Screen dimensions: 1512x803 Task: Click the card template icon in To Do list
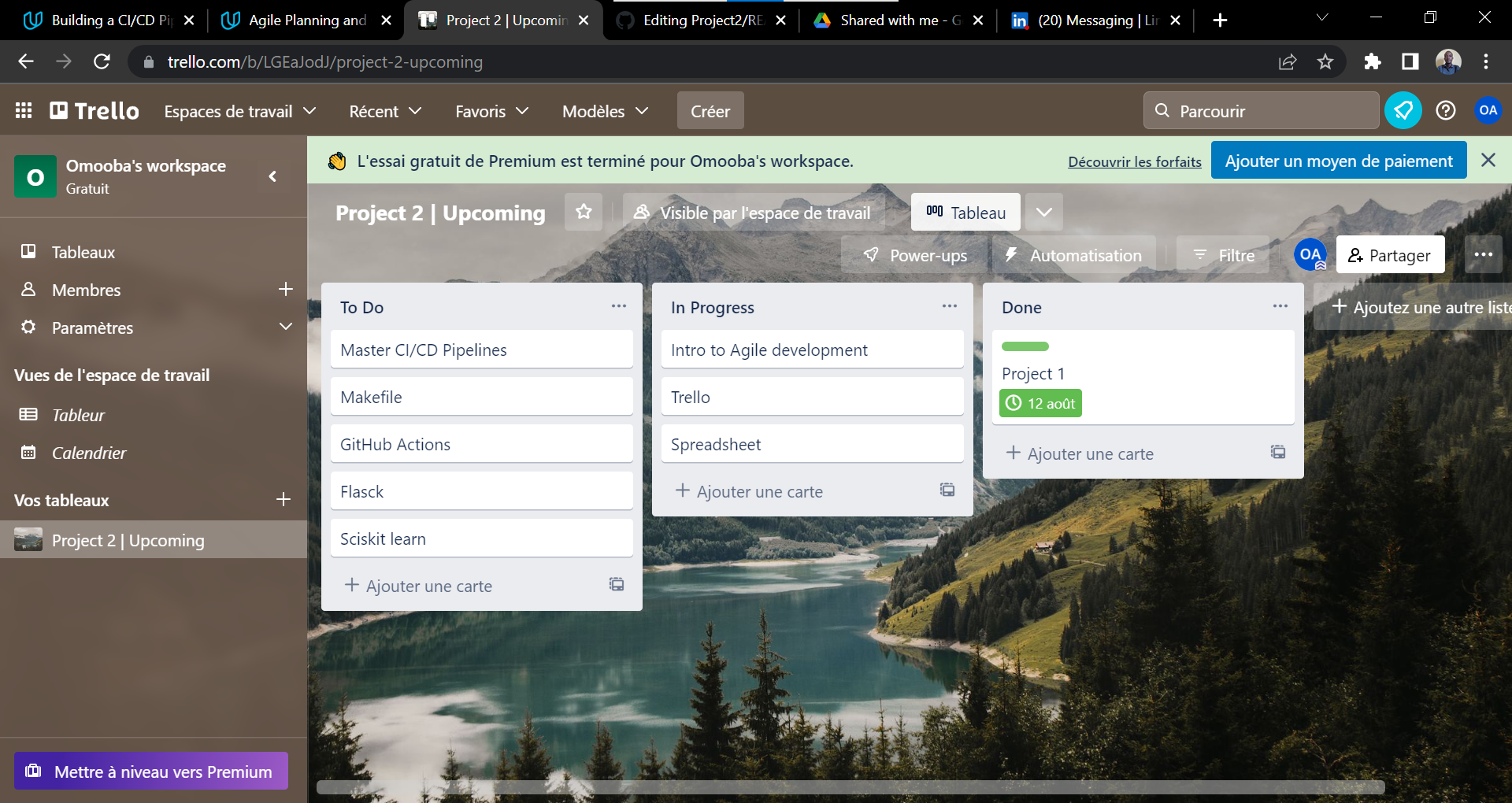(x=617, y=584)
